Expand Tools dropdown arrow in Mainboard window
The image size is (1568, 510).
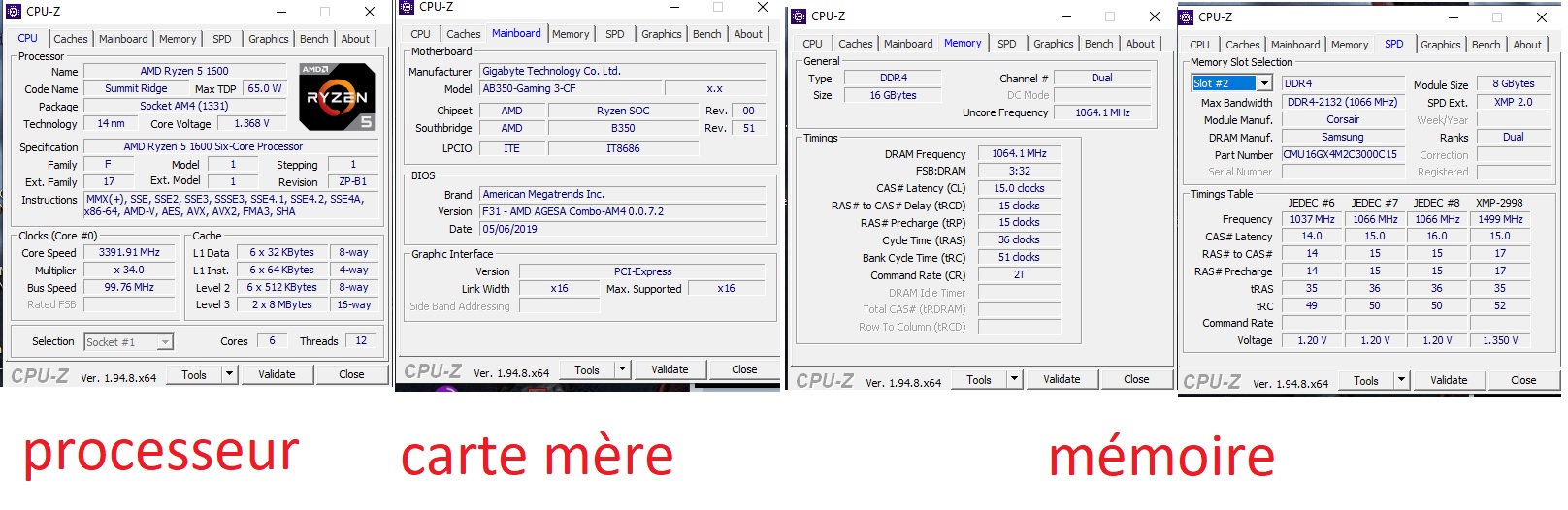pos(623,369)
